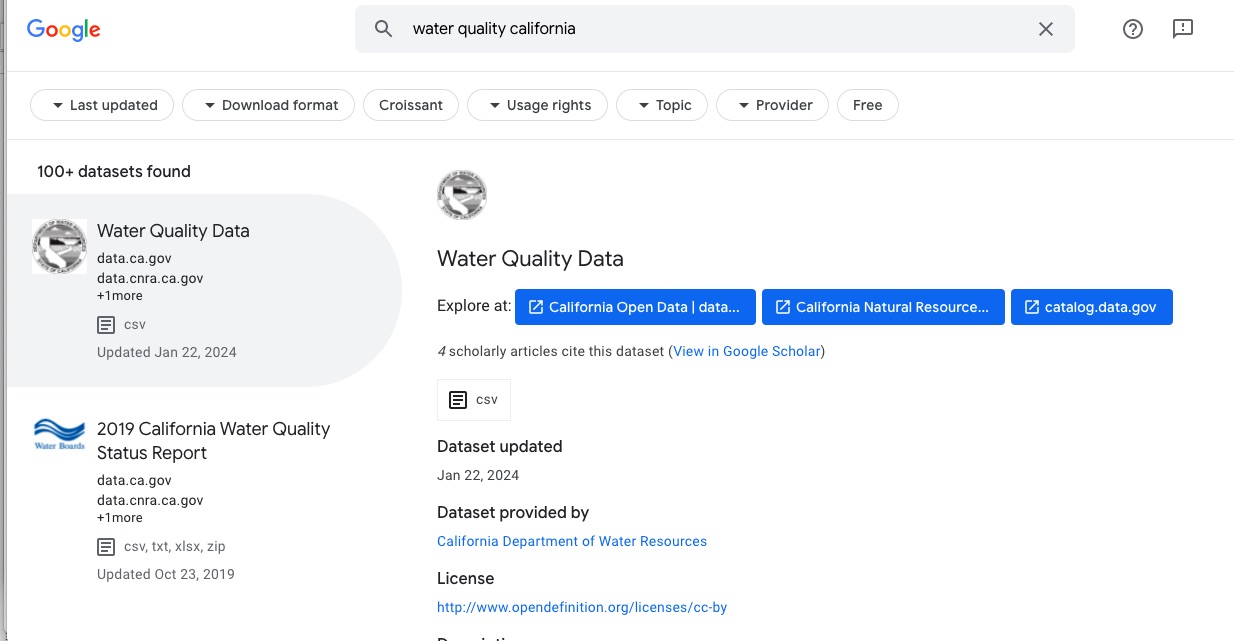Screen dimensions: 1234x641
Task: Open the Send feedback icon
Action: [1183, 28]
